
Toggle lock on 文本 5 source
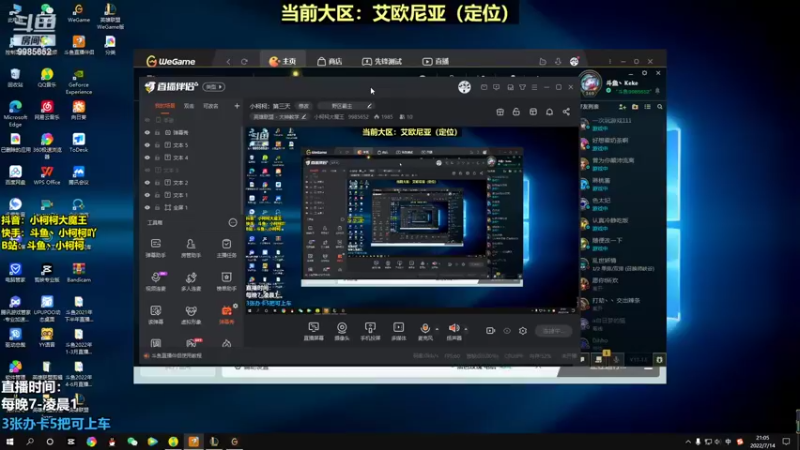pos(158,145)
